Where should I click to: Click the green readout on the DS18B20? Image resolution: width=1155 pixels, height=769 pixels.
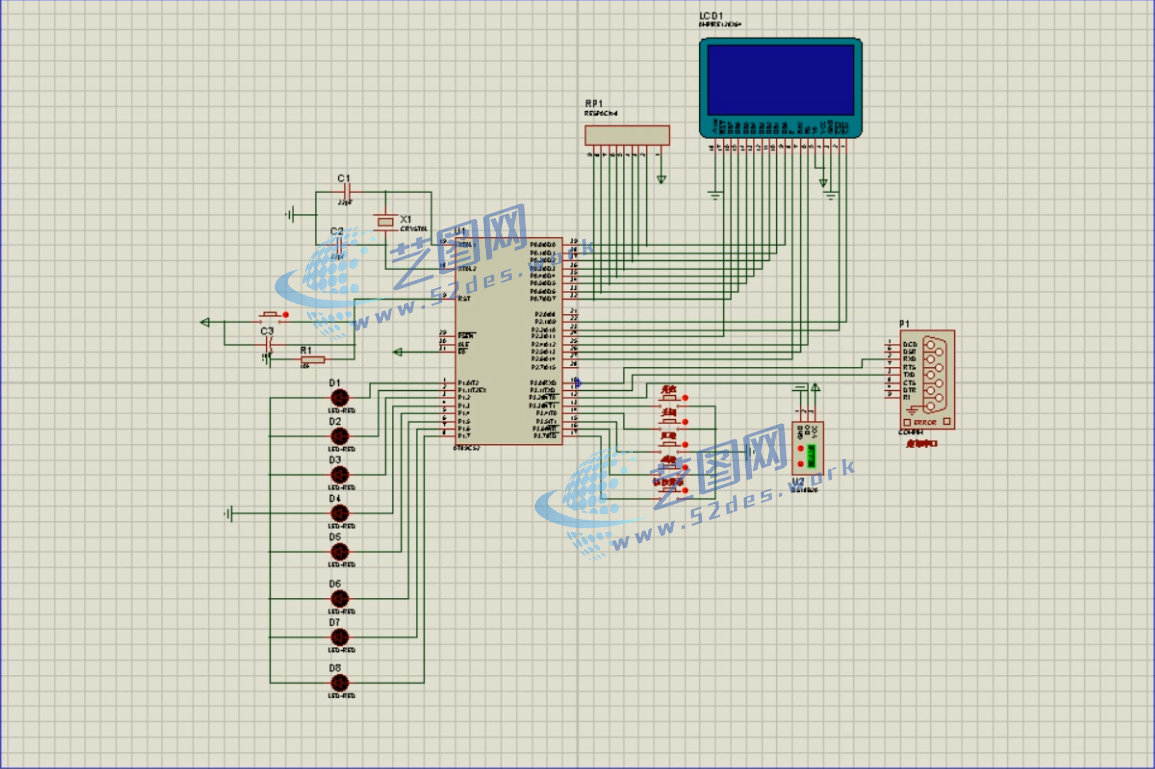tap(812, 456)
